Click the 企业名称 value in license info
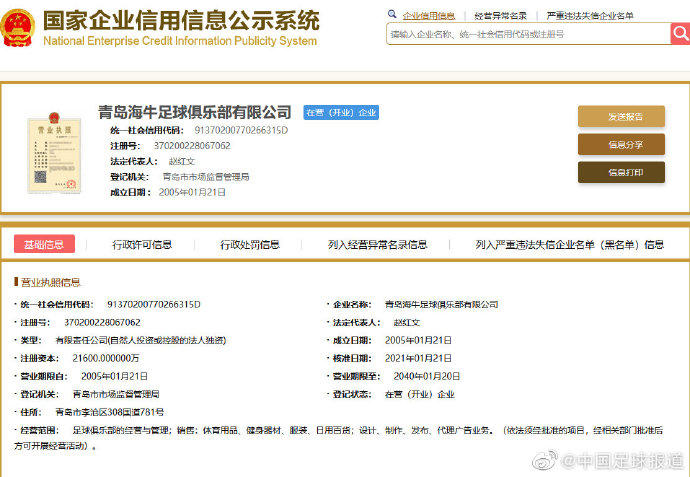Screen dimensions: 690x477 point(441,305)
